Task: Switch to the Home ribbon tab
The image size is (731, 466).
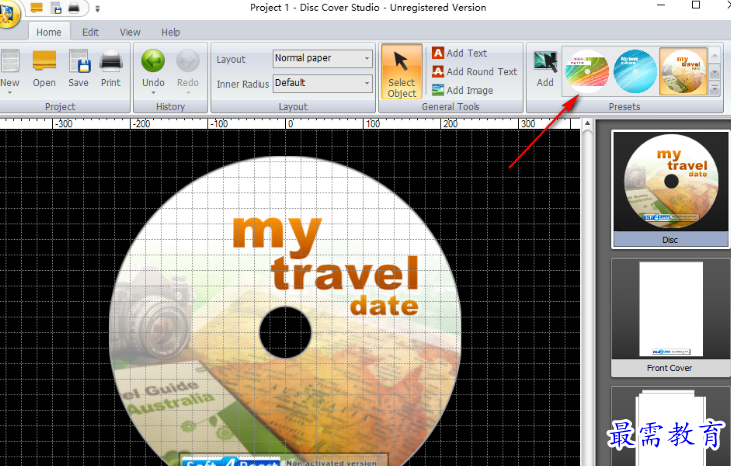Action: tap(49, 32)
